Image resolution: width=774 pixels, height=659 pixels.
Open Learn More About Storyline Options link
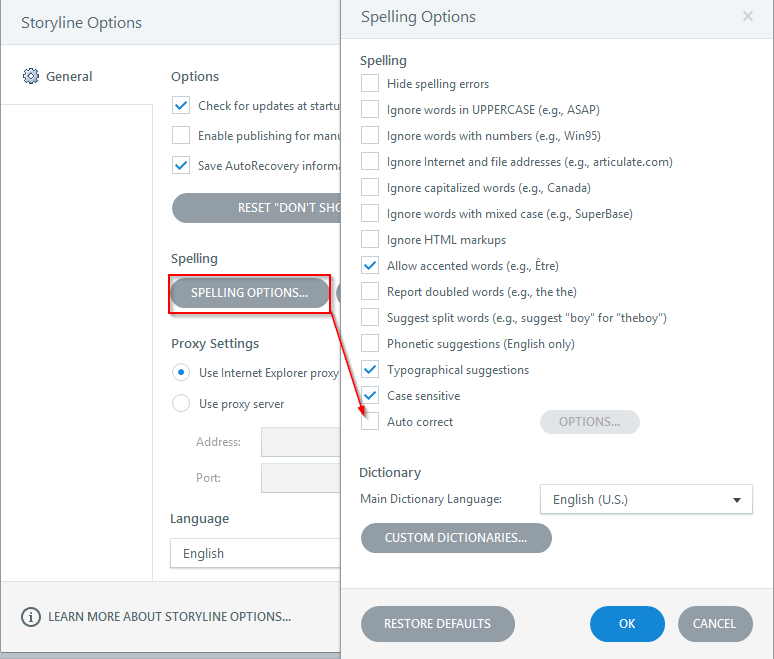(x=169, y=617)
